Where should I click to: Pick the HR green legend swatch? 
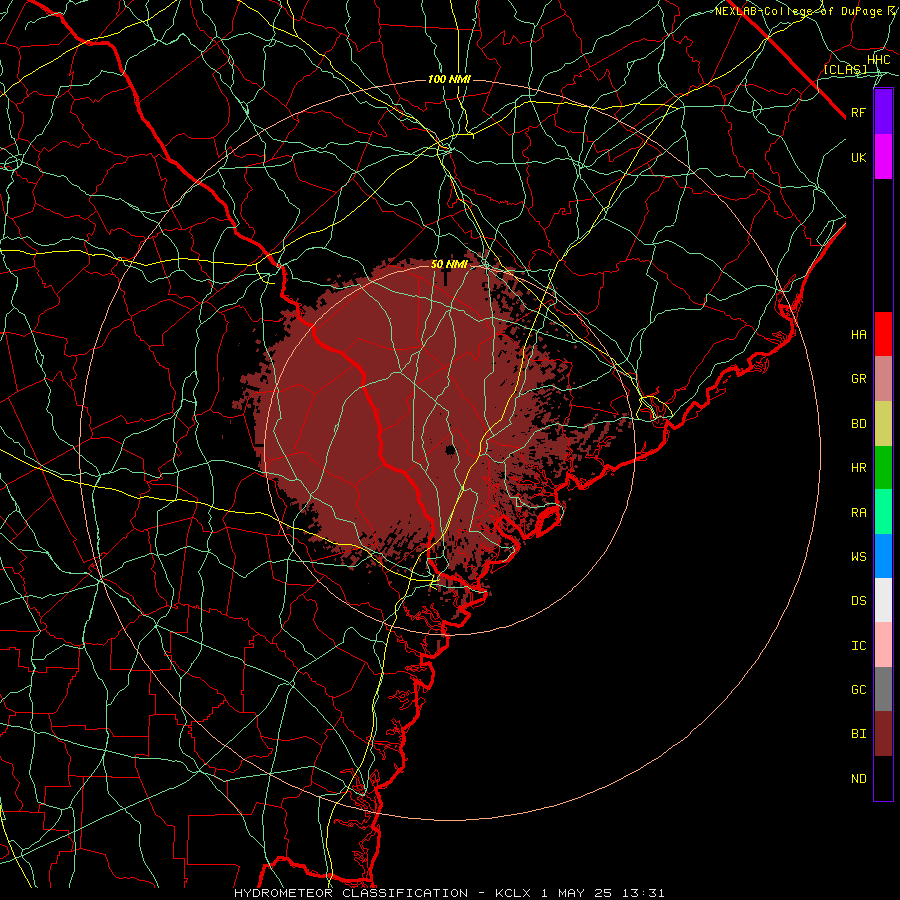883,467
